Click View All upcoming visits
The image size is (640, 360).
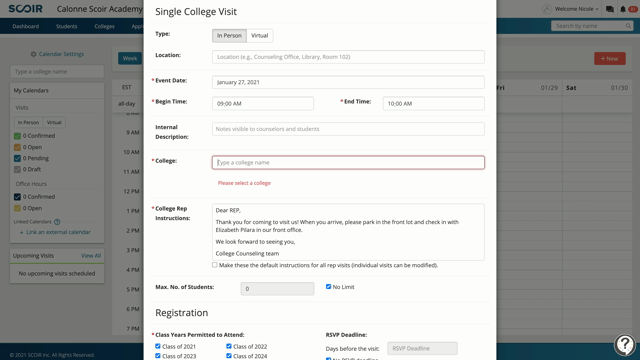[x=91, y=256]
